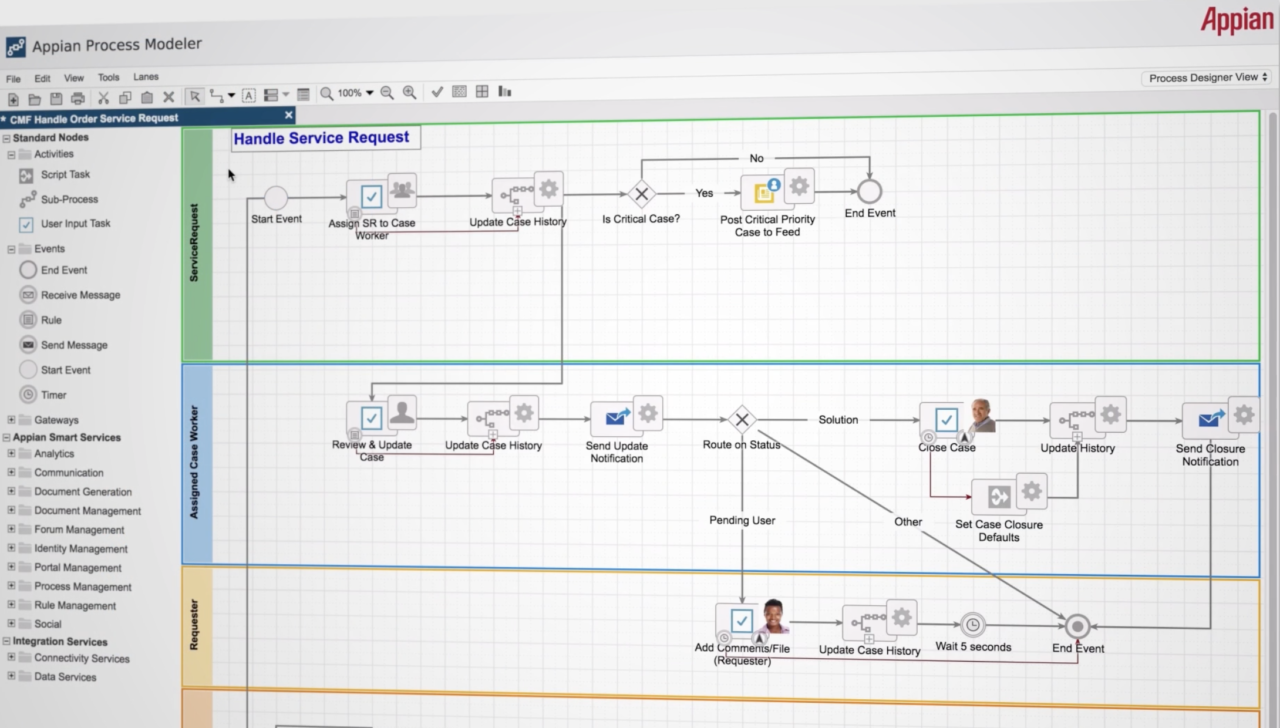Select the Cut scissors icon
Screen dimensions: 1280x728
pyautogui.click(x=103, y=98)
